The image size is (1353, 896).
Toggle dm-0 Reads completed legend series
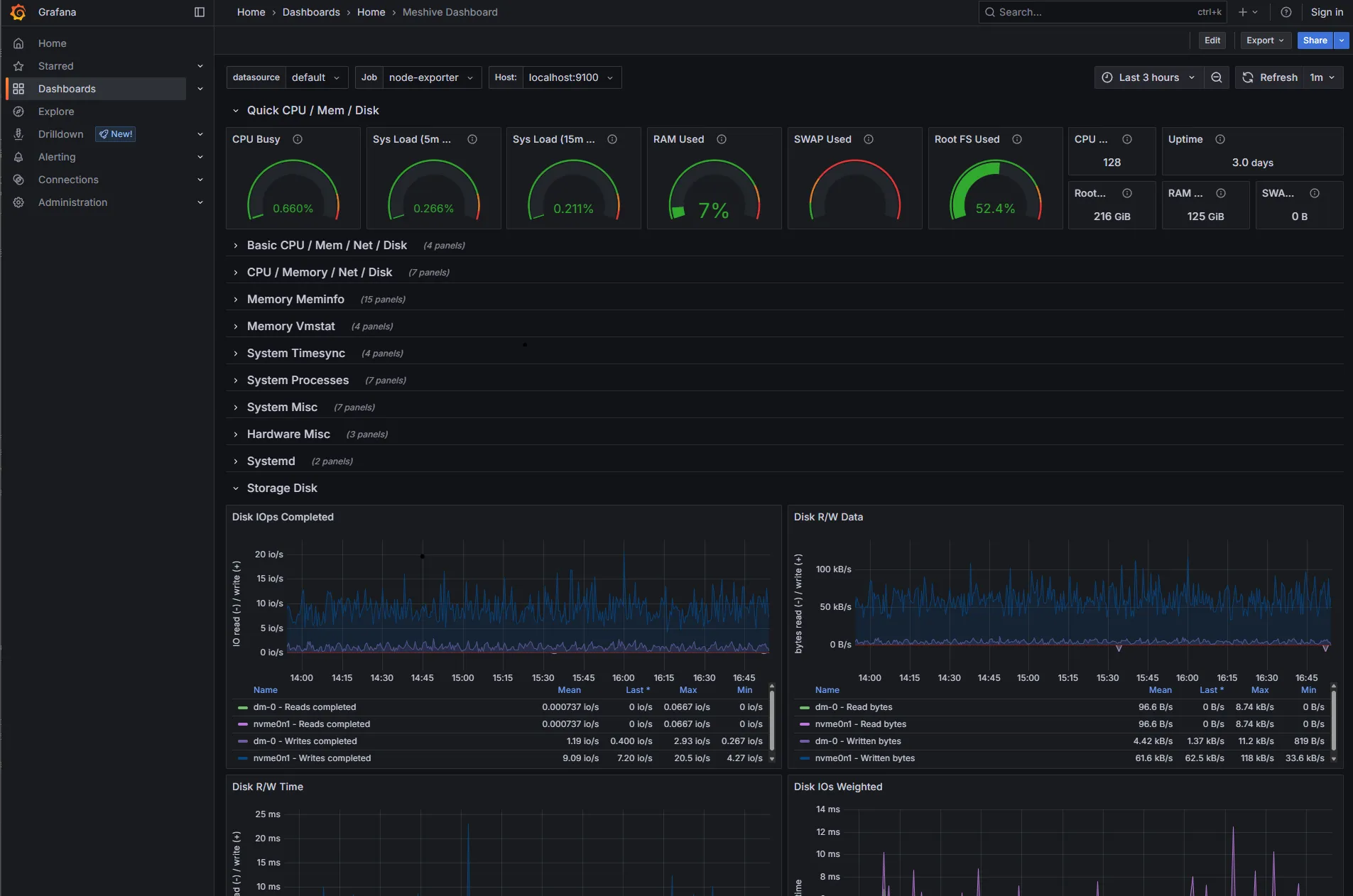(304, 707)
